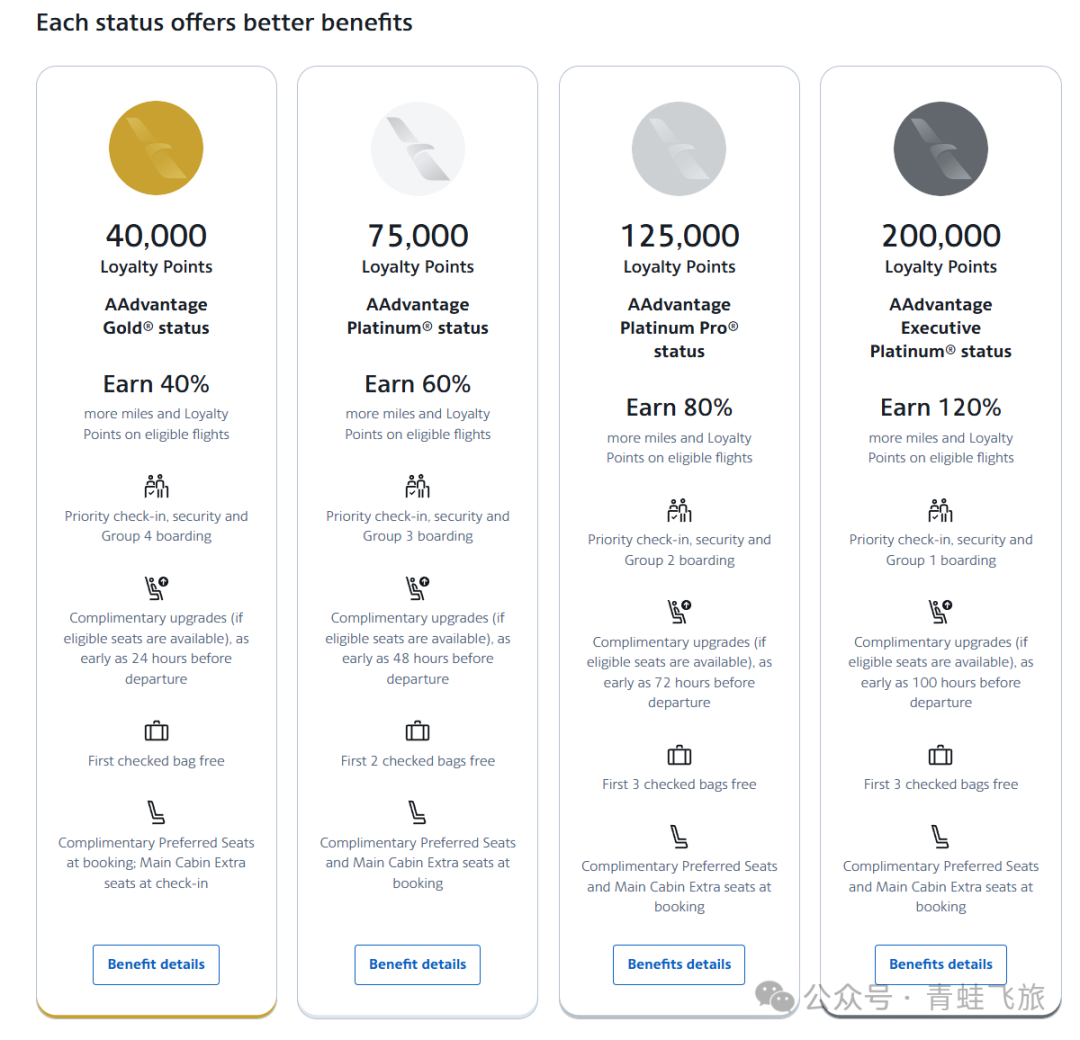Viewport: 1080px width, 1040px height.
Task: Click Platinum card seat upgrade icon
Action: pos(418,588)
